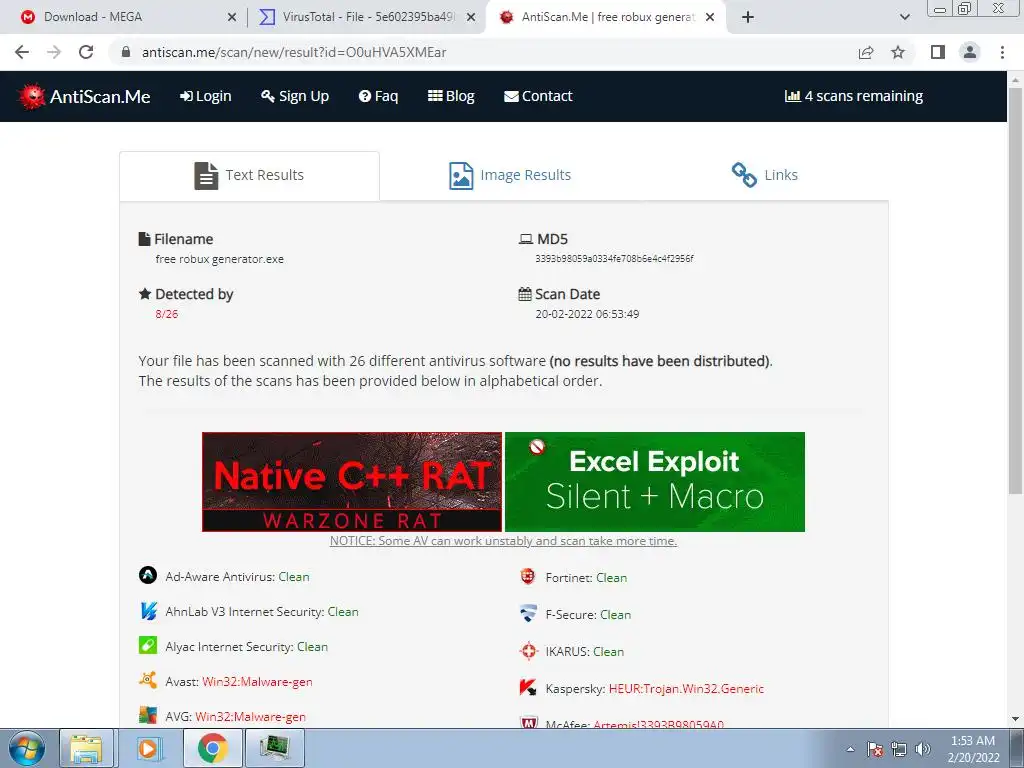Open the monitor app in taskbar
The image size is (1024, 768).
point(274,748)
